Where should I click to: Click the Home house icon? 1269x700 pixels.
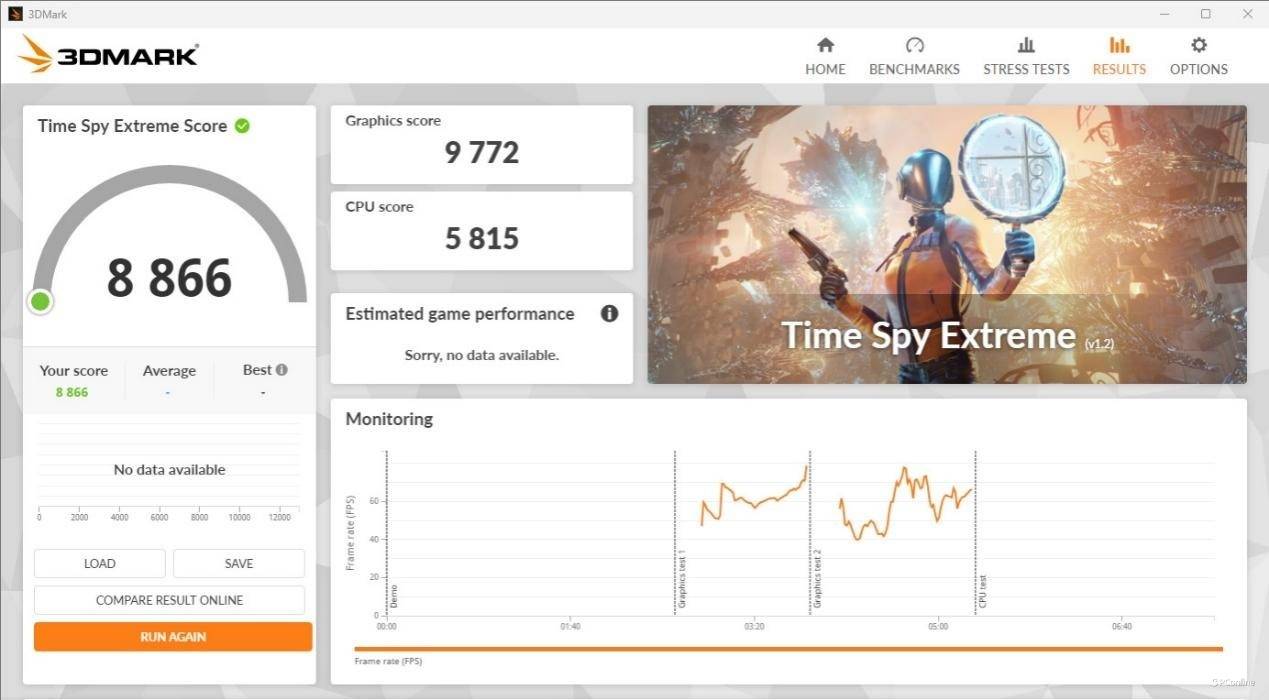[825, 45]
